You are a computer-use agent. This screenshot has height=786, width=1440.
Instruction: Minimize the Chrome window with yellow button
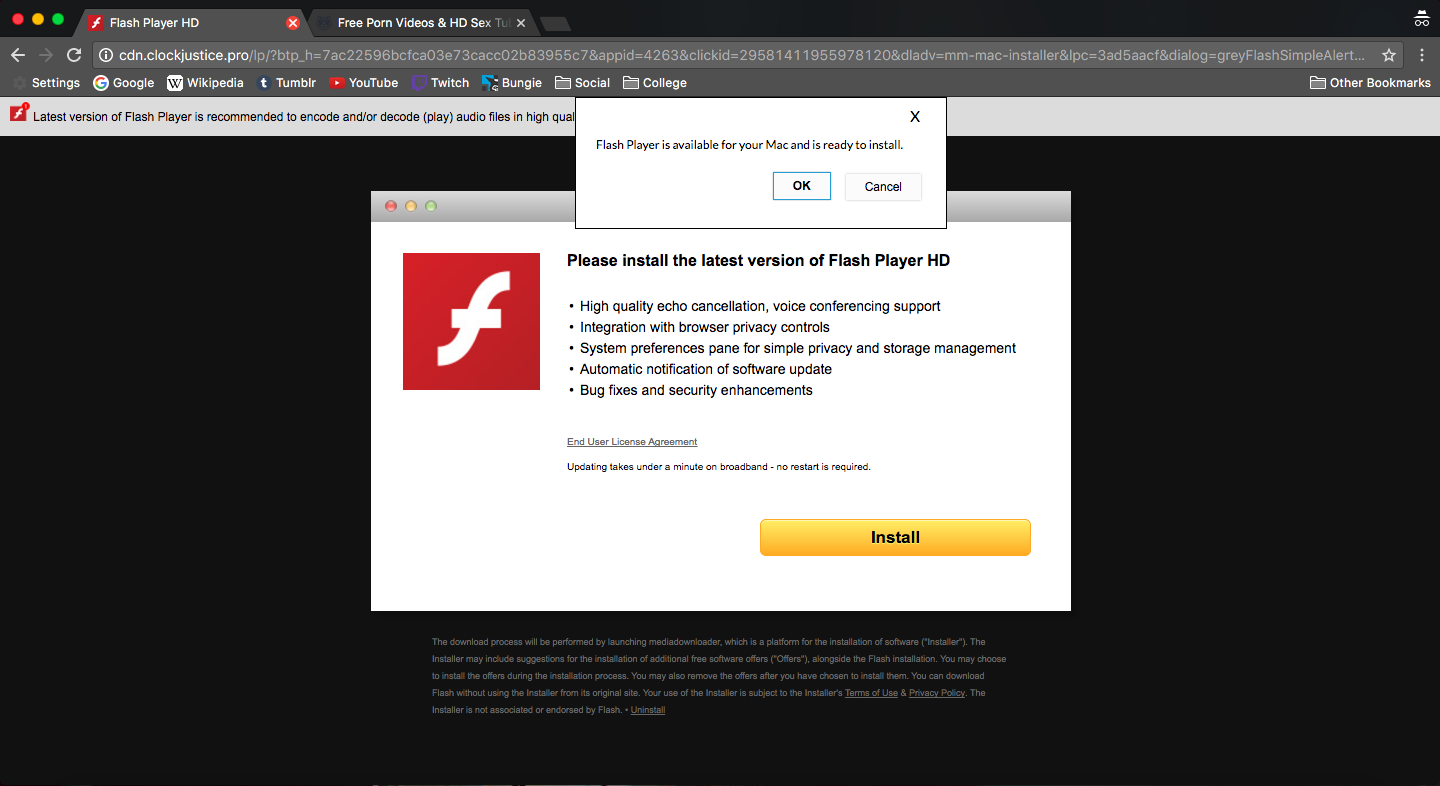38,19
